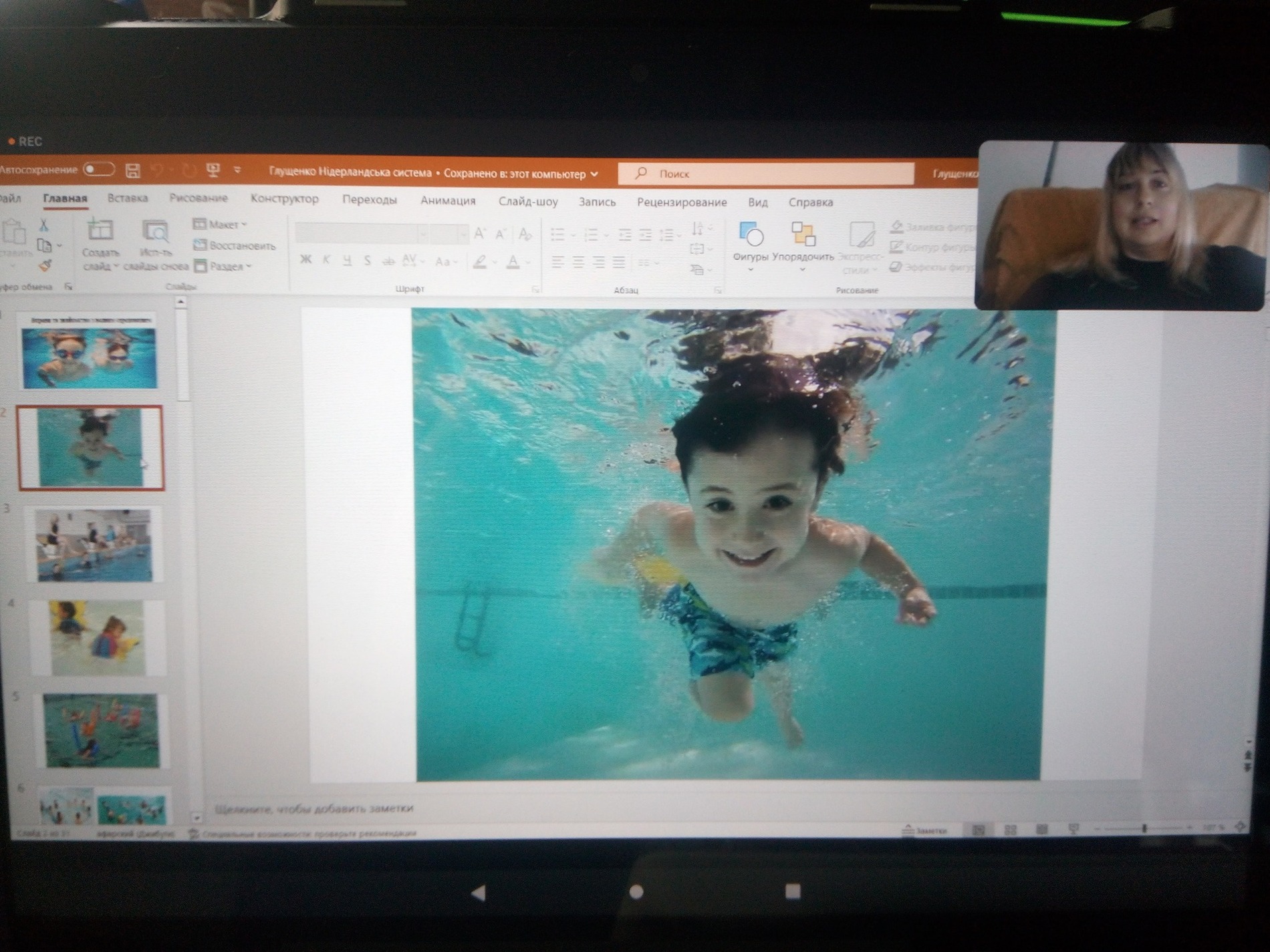Image resolution: width=1270 pixels, height=952 pixels.
Task: Open the file name save location dropdown
Action: click(594, 174)
